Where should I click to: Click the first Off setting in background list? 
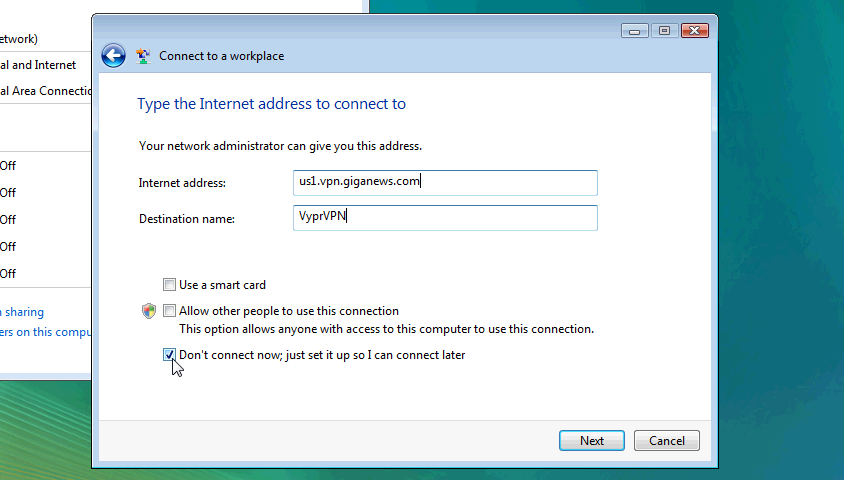[x=8, y=166]
